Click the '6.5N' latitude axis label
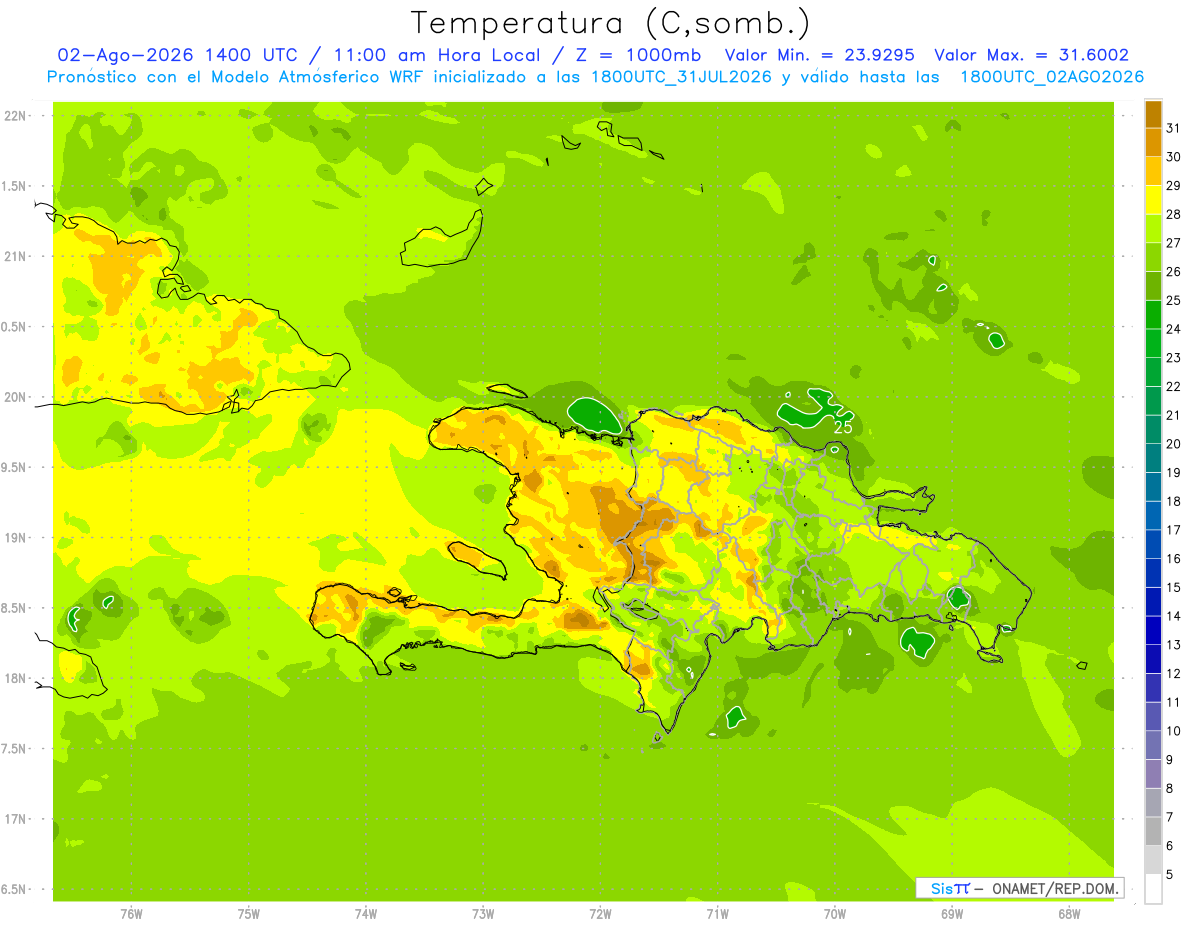Viewport: 1200px width, 927px height. pyautogui.click(x=15, y=889)
